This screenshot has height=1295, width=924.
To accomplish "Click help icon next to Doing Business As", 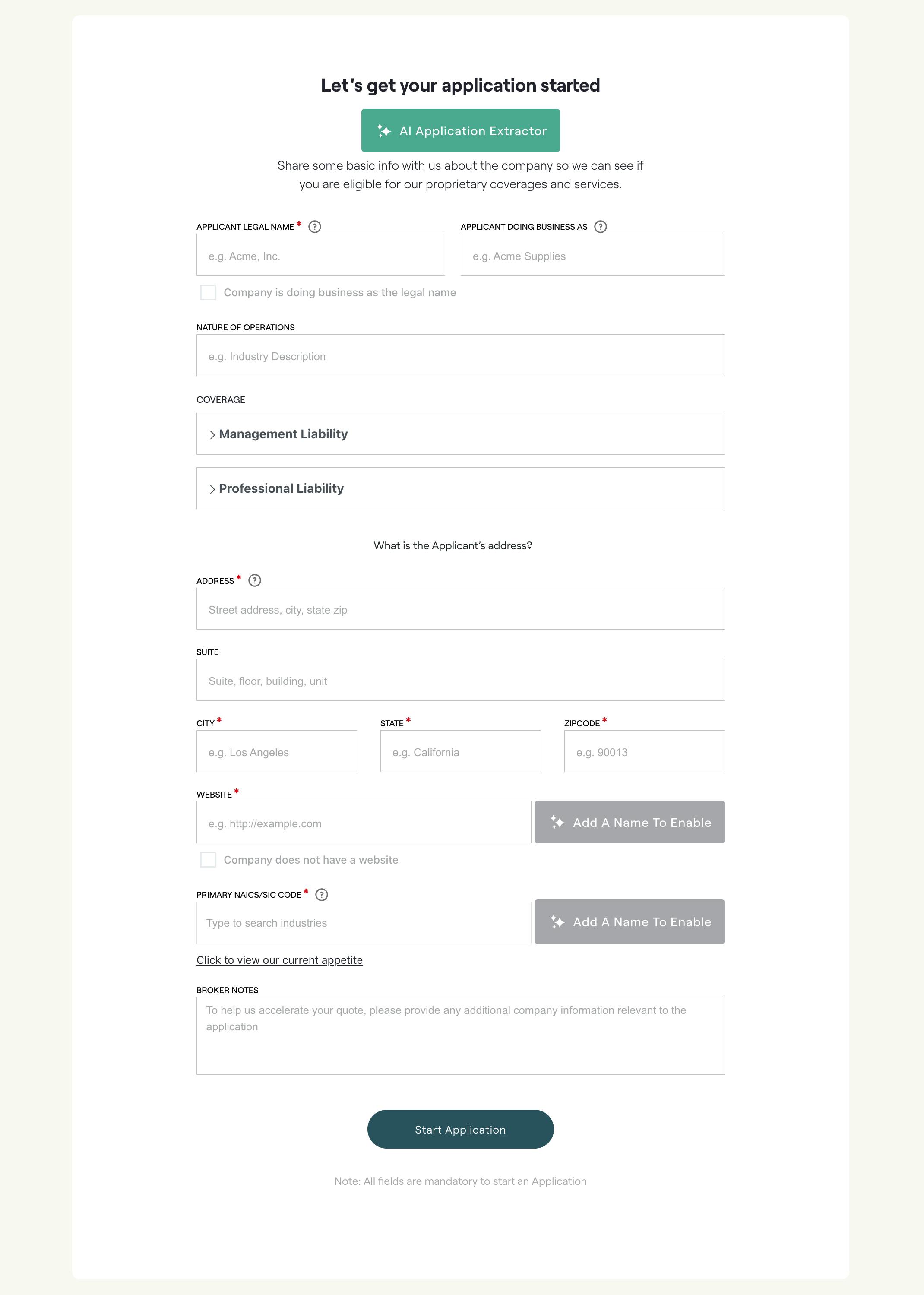I will coord(600,226).
